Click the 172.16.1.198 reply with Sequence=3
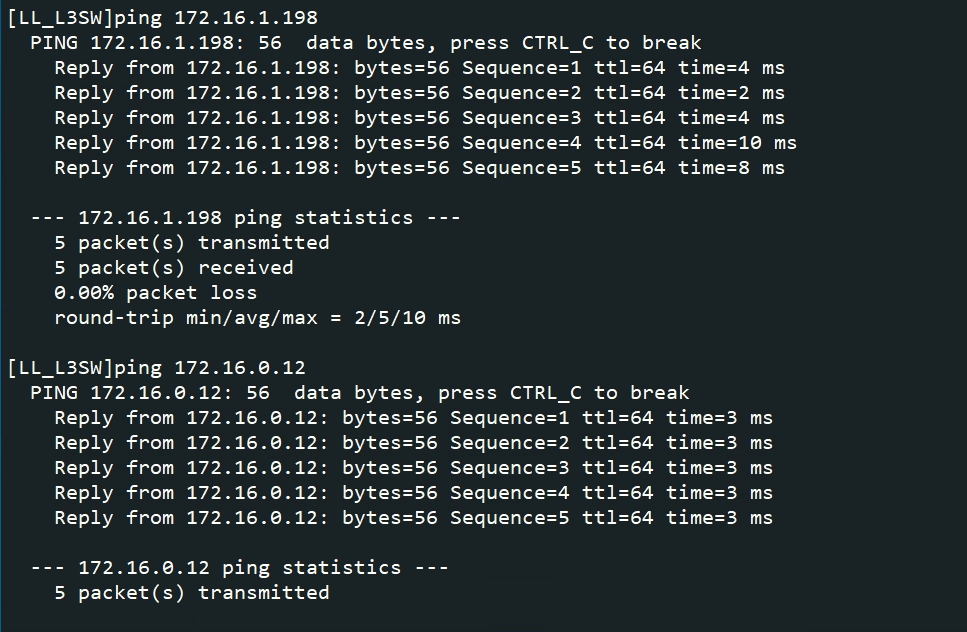 coord(419,118)
